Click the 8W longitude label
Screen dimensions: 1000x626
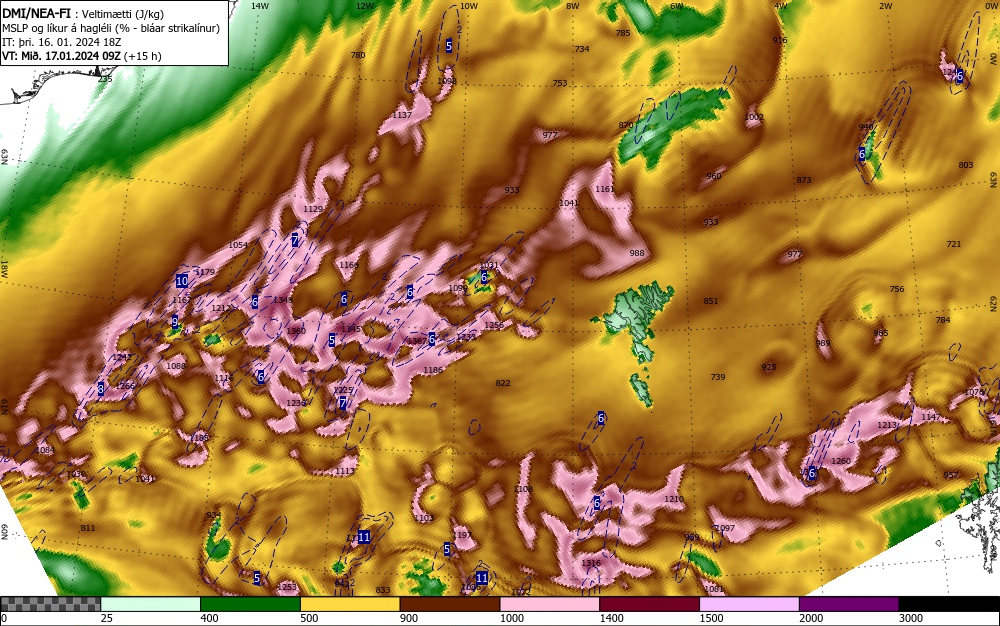[x=573, y=6]
